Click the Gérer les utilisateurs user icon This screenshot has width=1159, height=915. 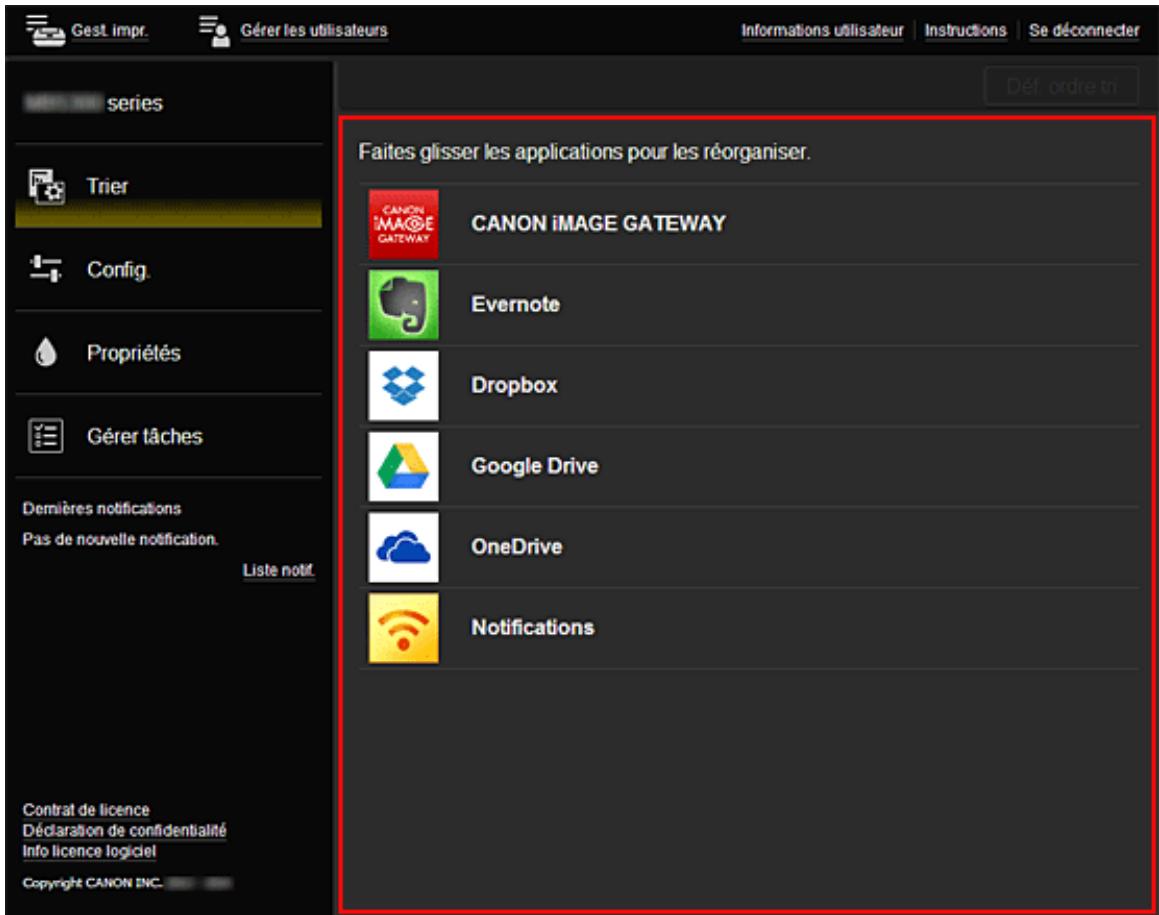click(214, 30)
